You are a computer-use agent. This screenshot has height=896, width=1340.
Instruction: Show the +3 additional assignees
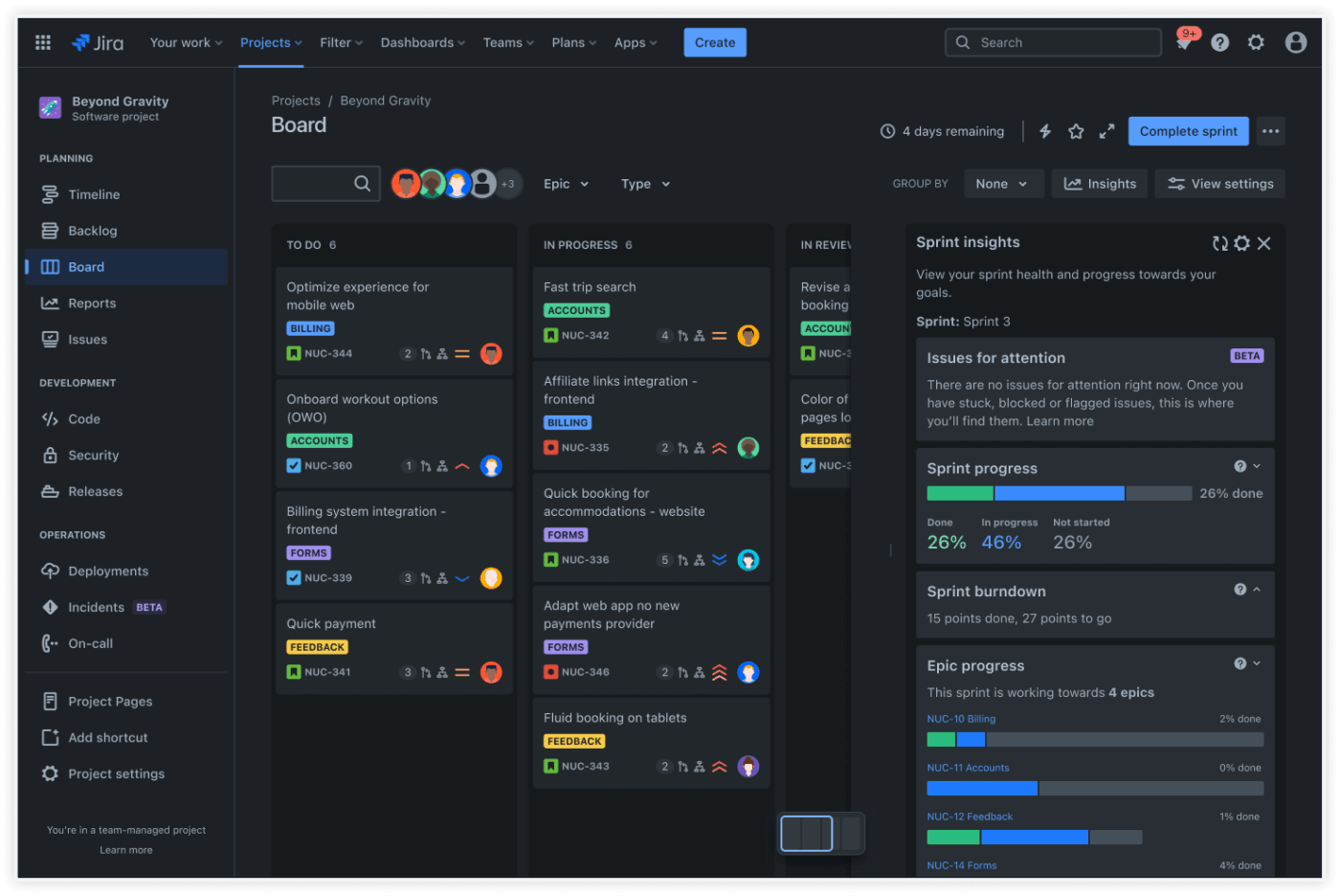[508, 184]
